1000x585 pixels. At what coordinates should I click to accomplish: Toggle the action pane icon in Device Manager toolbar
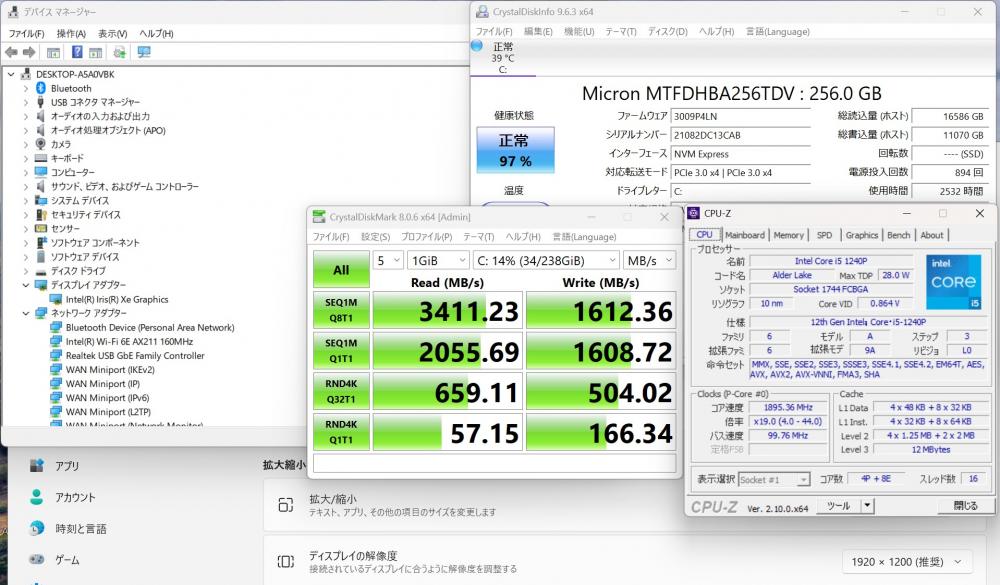[96, 52]
